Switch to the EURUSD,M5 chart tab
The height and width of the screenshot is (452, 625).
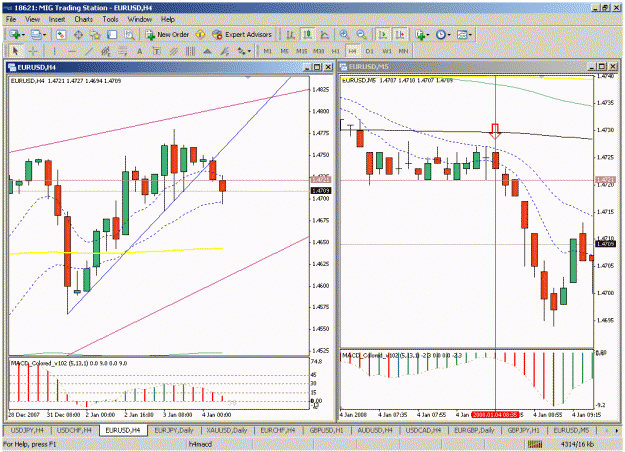point(571,430)
